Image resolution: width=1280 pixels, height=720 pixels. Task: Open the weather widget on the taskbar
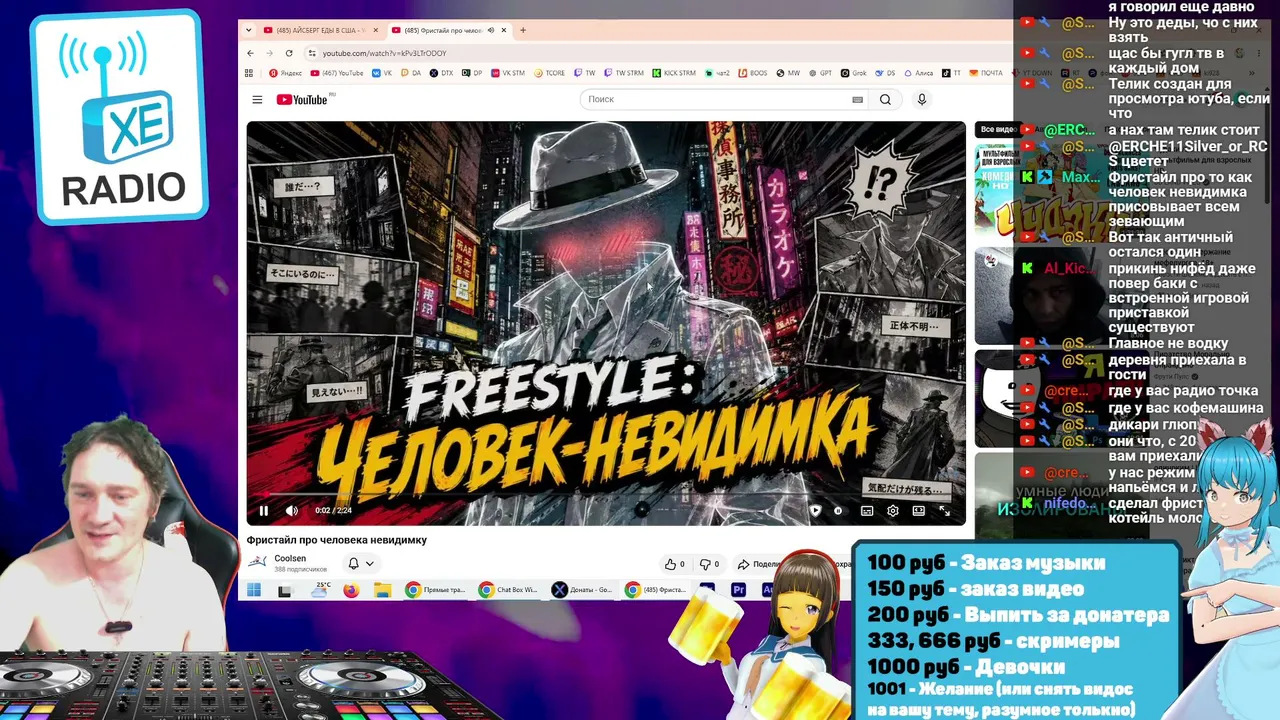point(322,589)
